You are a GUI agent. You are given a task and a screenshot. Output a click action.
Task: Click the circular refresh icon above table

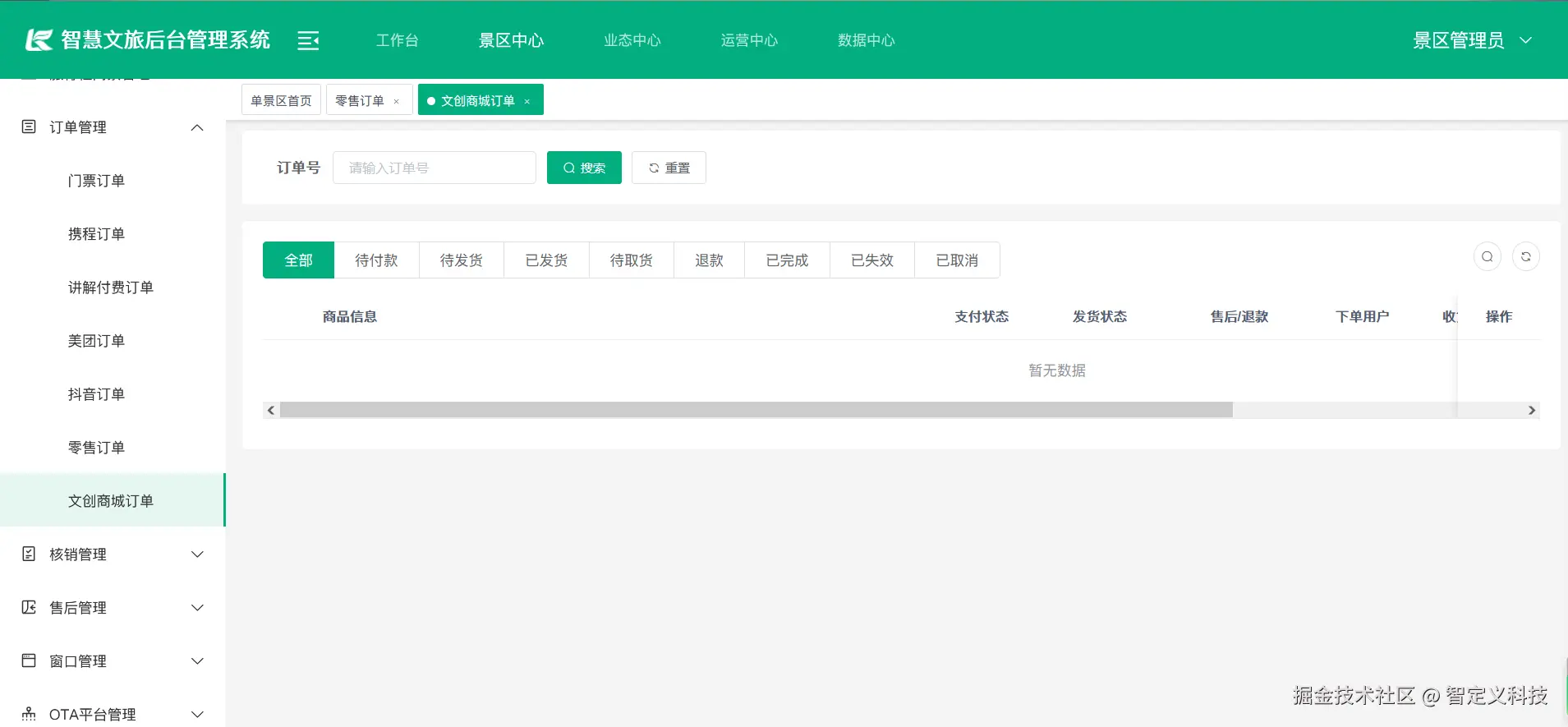1526,256
